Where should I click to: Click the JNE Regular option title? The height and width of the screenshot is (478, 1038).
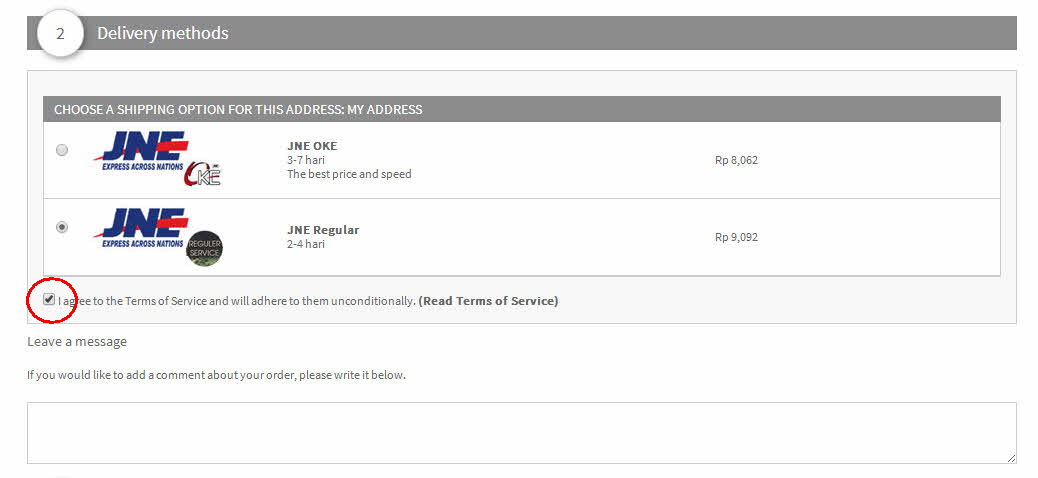pos(323,230)
